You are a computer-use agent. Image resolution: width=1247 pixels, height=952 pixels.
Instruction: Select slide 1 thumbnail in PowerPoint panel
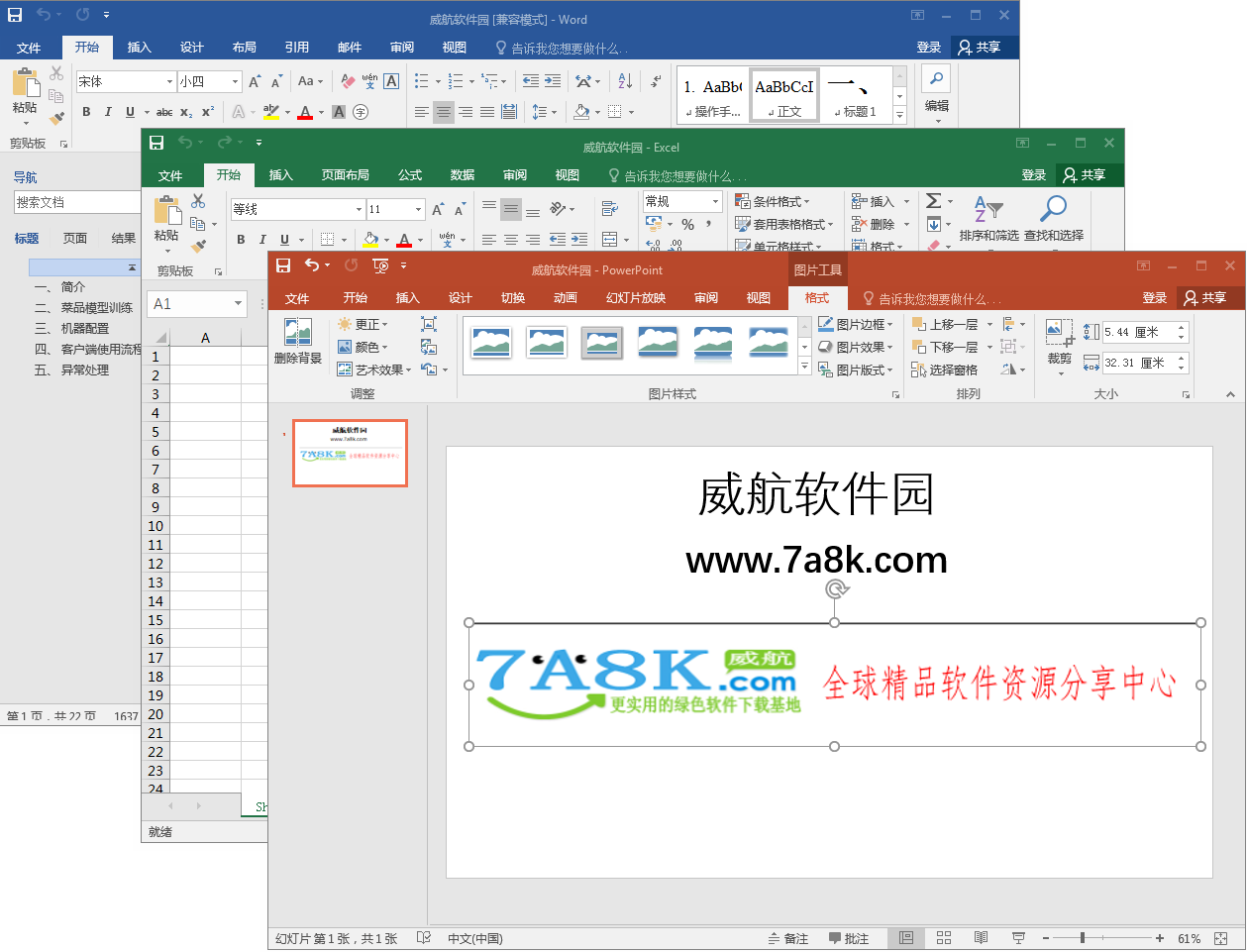(x=350, y=453)
